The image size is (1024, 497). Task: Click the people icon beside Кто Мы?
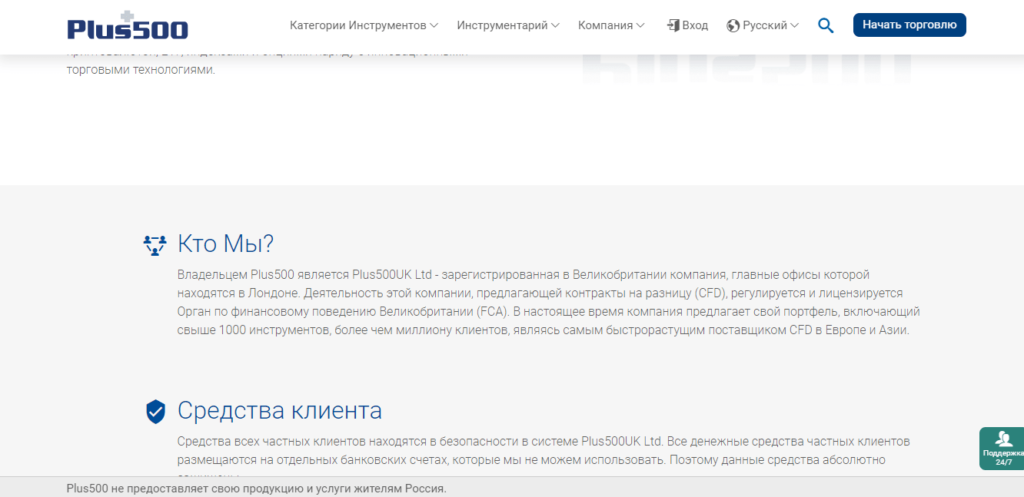point(155,245)
